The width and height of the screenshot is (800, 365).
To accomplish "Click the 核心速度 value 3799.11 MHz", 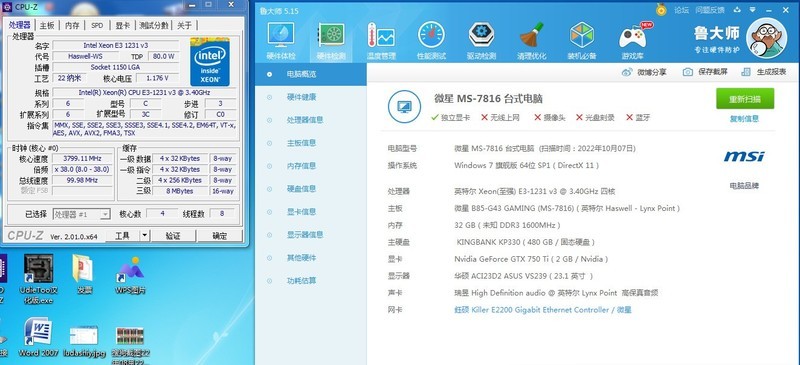I will (82, 158).
